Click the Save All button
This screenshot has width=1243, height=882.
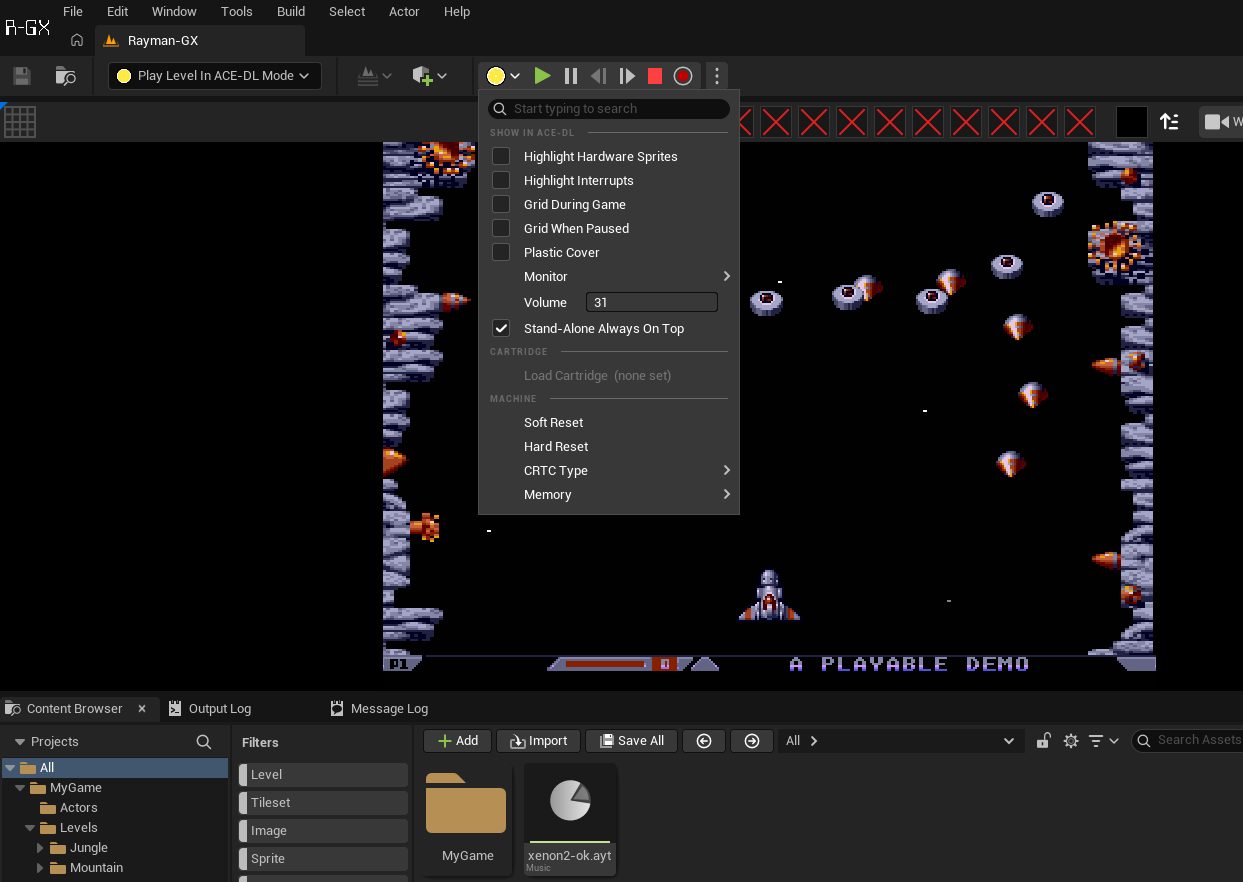click(x=631, y=741)
